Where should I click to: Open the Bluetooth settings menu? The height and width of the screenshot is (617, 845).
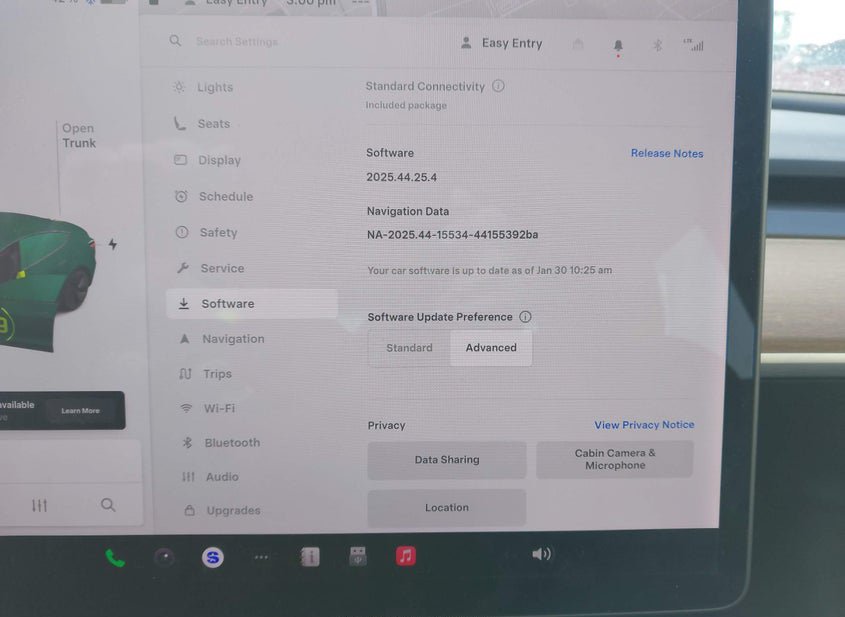(x=221, y=443)
